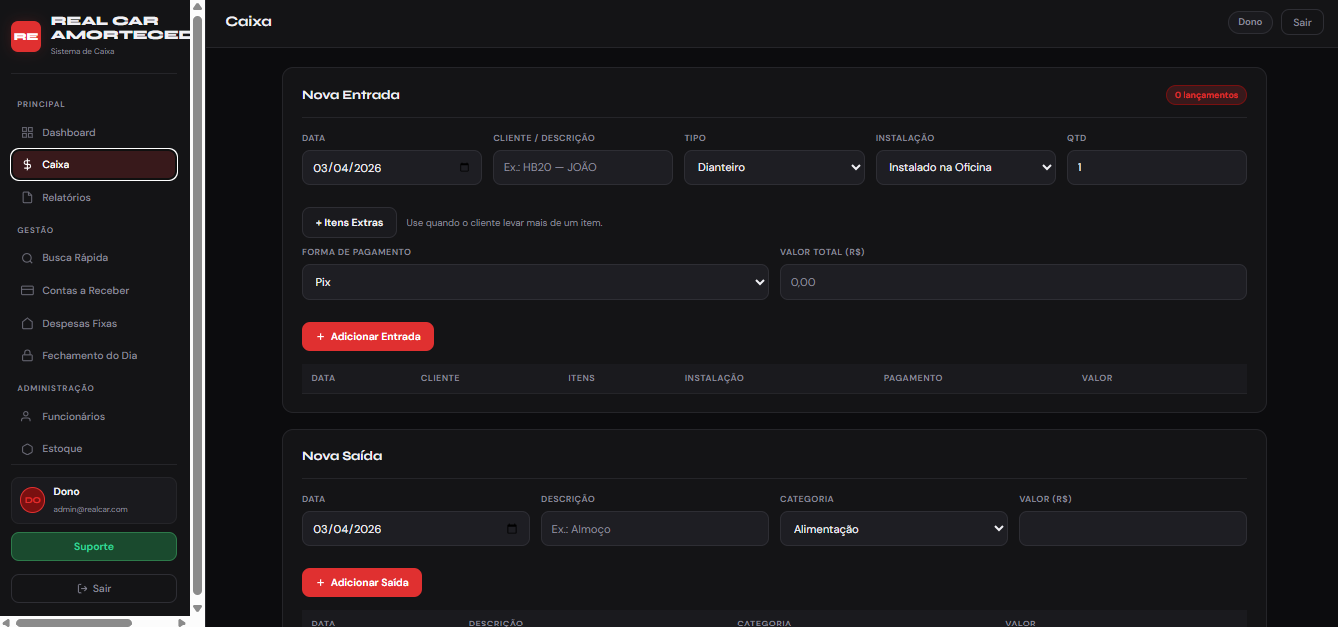Click the green Suporte button
Image resolution: width=1338 pixels, height=627 pixels.
click(x=94, y=547)
